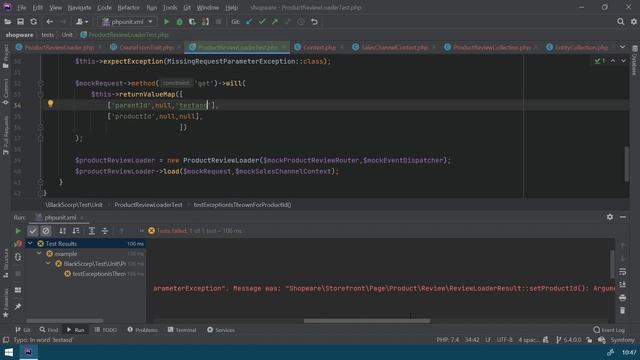Click the console horizontal scrollbar thumb
This screenshot has width=640, height=360.
click(x=367, y=320)
